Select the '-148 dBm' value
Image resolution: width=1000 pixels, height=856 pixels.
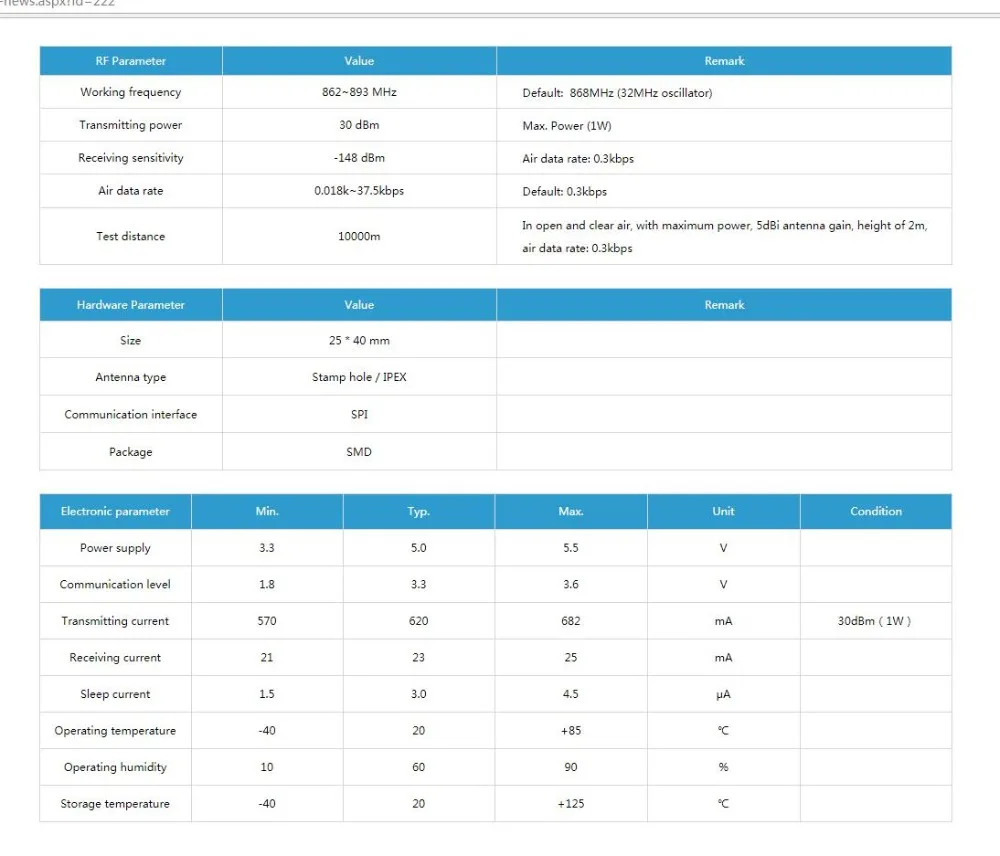pos(359,158)
